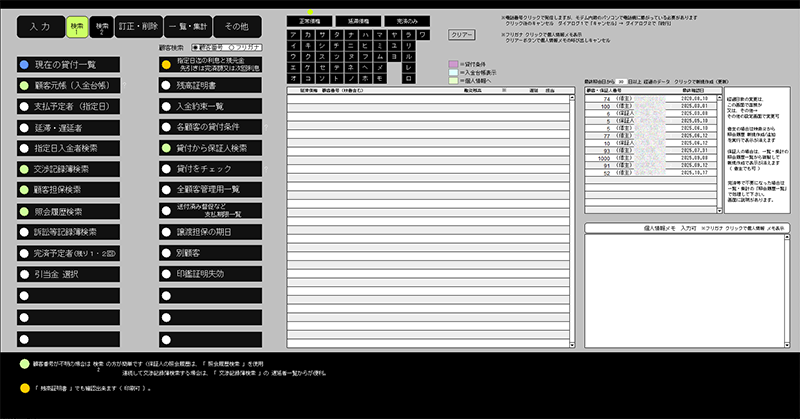Click the days input field beside 最終照会日から
This screenshot has height=419, width=800.
[621, 81]
